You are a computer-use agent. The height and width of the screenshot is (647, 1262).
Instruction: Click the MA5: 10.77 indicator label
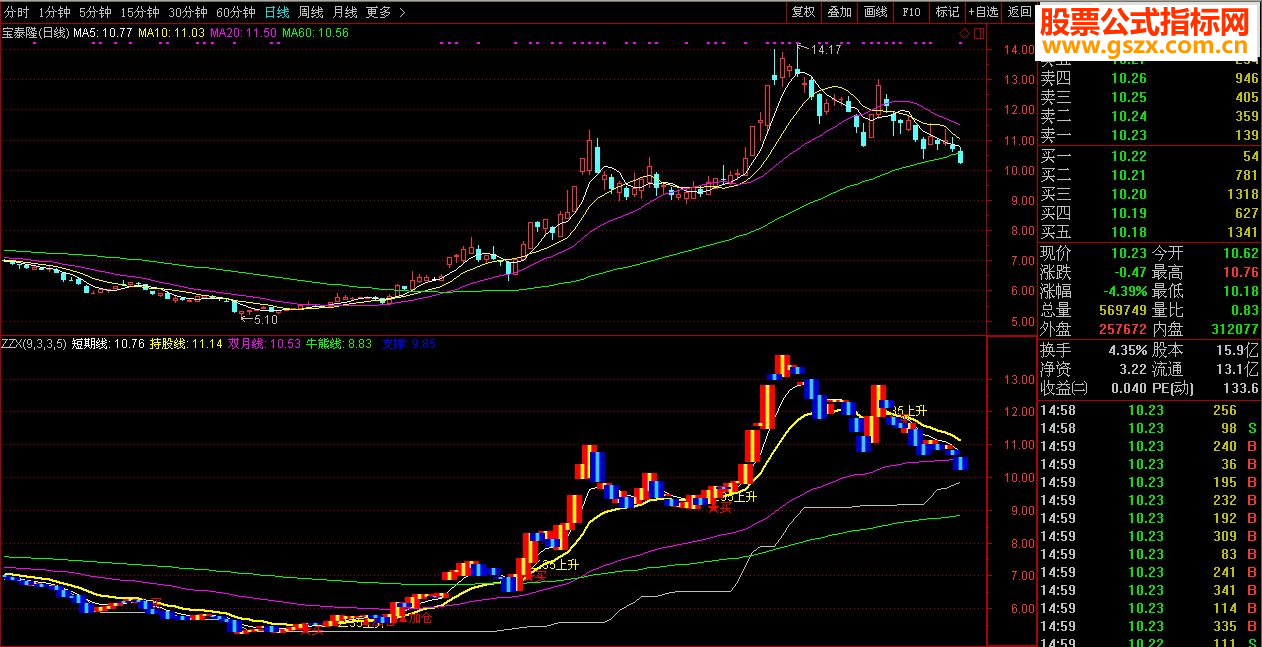point(104,33)
